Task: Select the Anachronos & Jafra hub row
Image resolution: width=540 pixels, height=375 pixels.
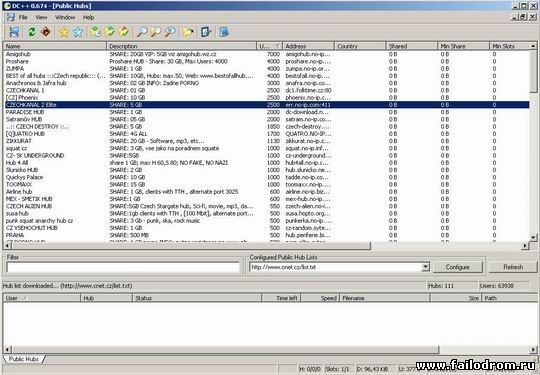Action: [266, 83]
